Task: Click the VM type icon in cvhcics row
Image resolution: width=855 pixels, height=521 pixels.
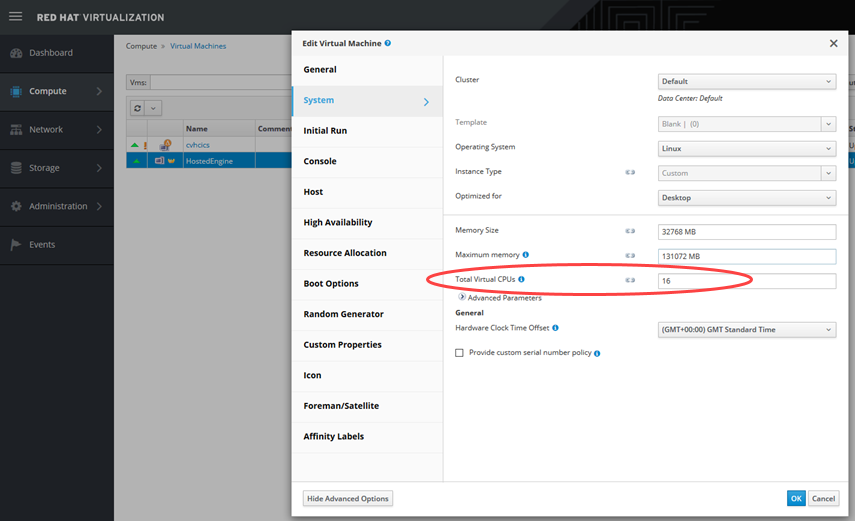Action: (x=165, y=145)
